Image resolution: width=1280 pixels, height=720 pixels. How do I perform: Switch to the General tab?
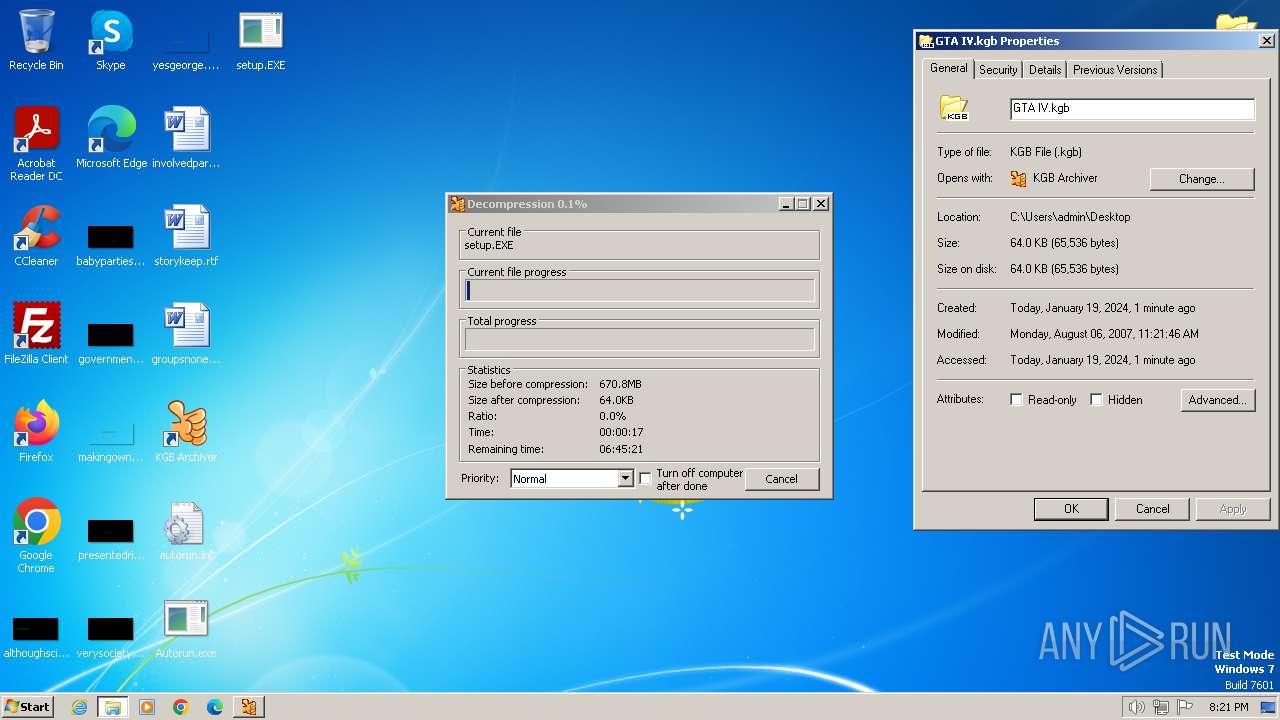pyautogui.click(x=948, y=68)
